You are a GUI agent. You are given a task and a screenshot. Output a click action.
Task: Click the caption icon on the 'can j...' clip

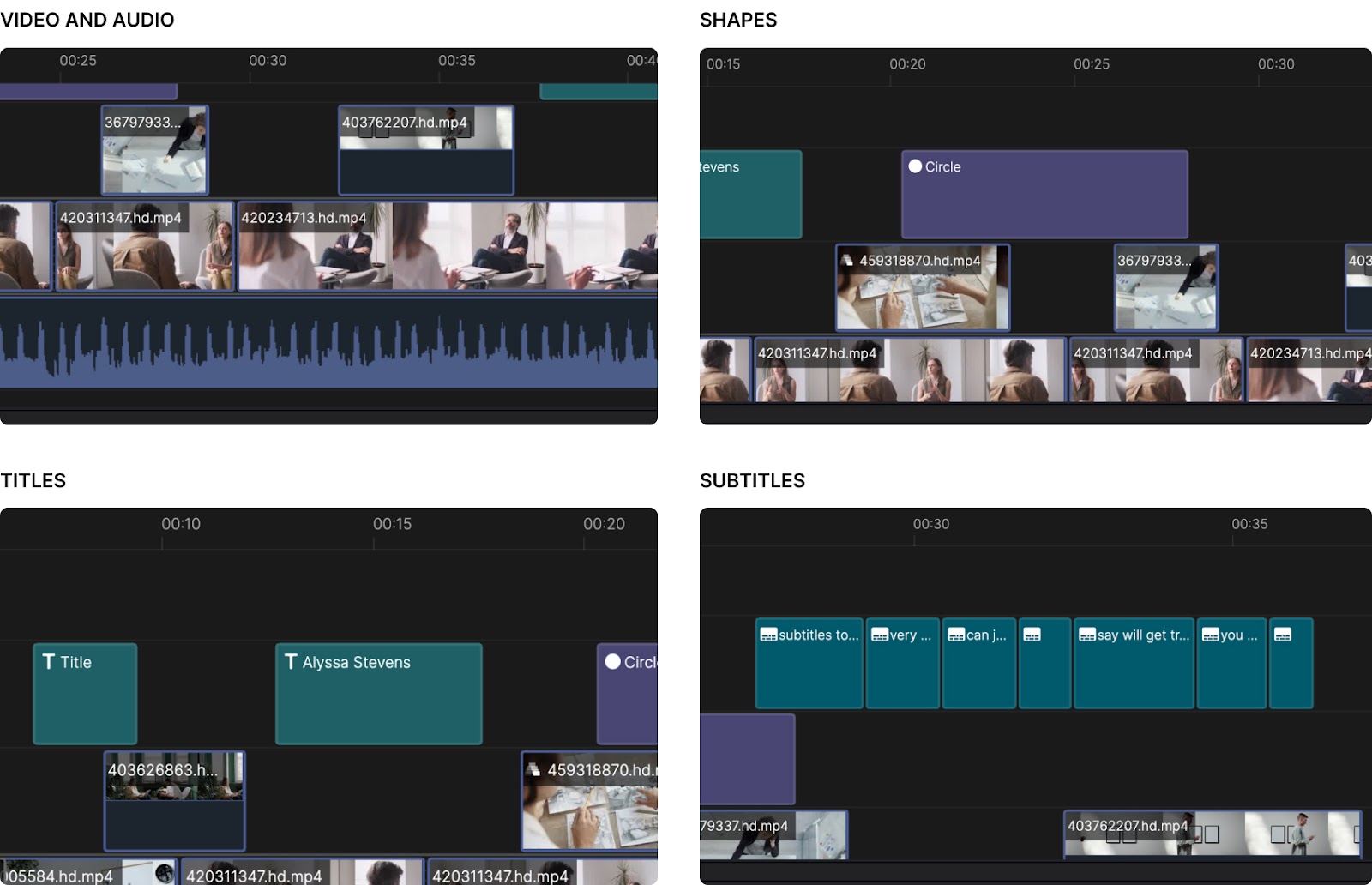coord(956,635)
